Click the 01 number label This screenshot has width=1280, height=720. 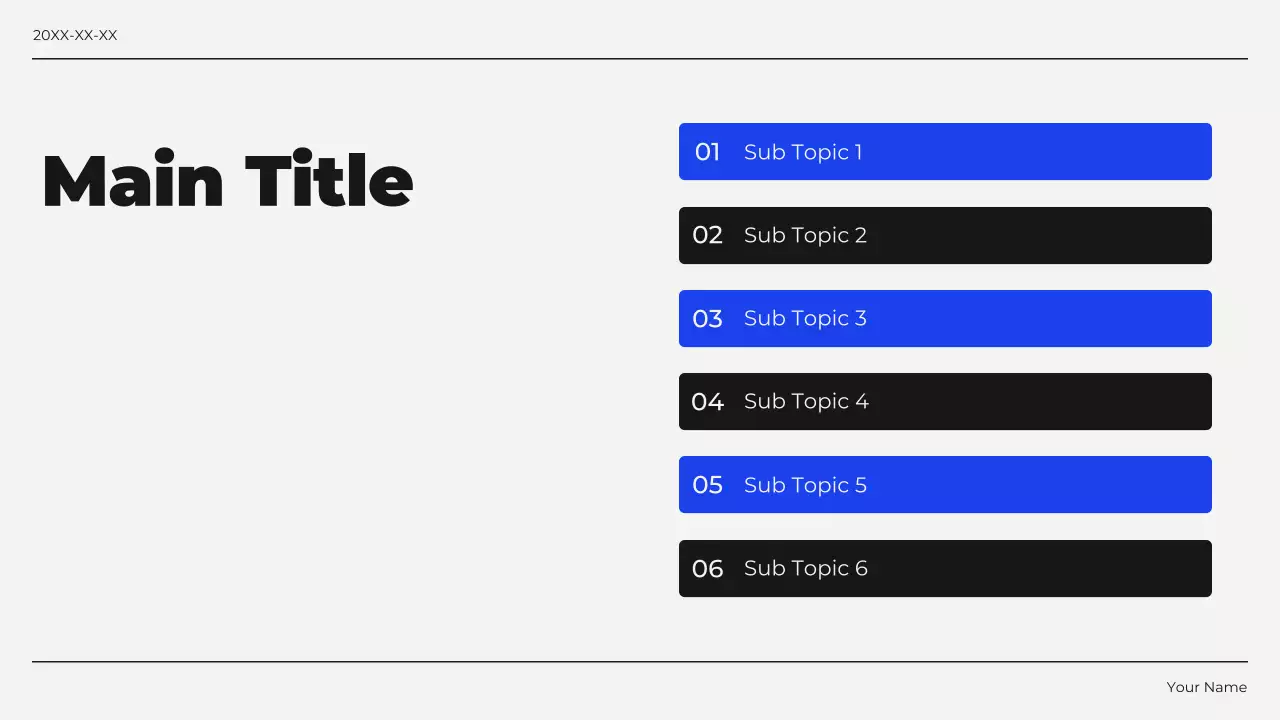(x=707, y=152)
